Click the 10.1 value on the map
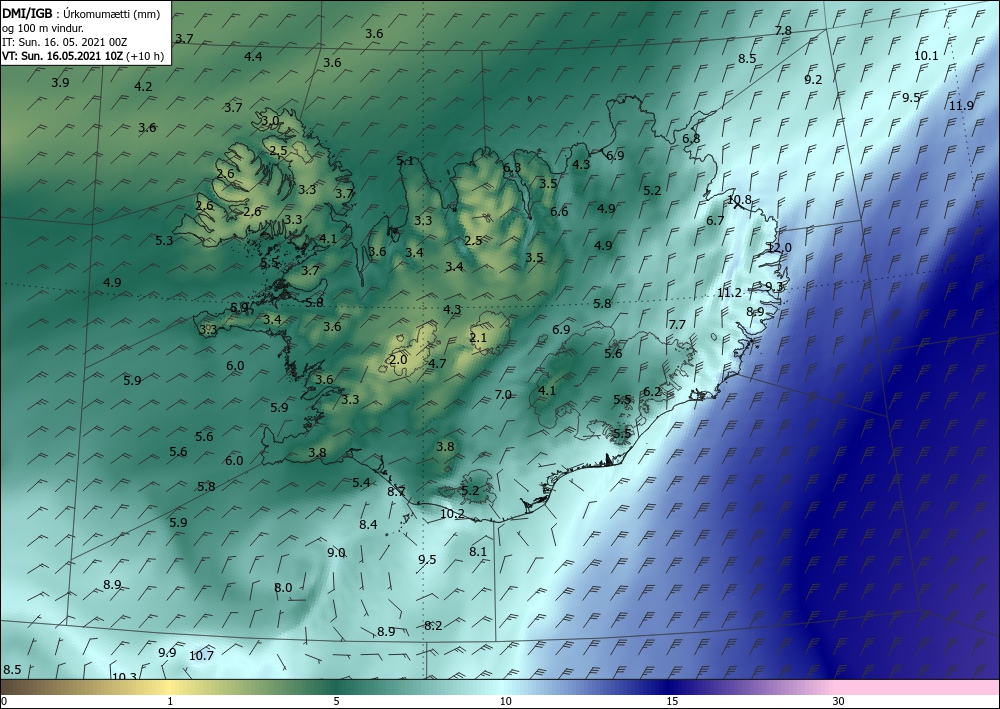1000x709 pixels. point(926,55)
